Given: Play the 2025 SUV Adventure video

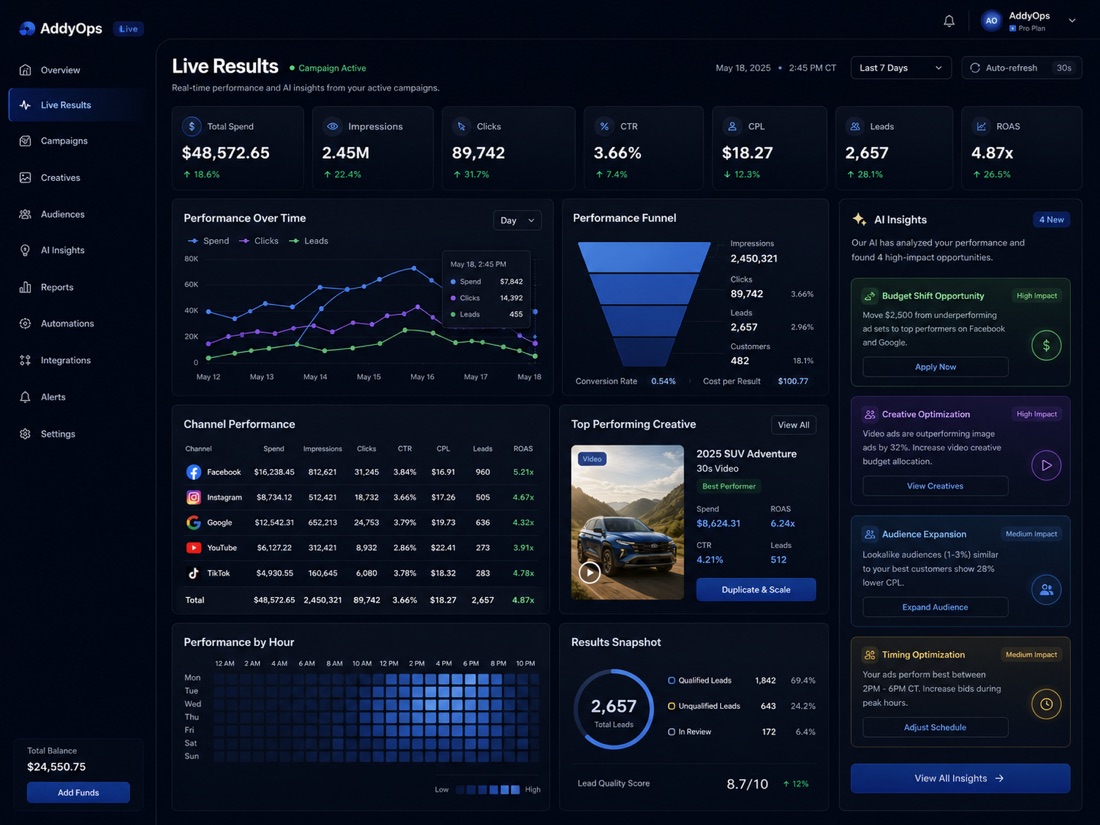Looking at the screenshot, I should coord(590,572).
